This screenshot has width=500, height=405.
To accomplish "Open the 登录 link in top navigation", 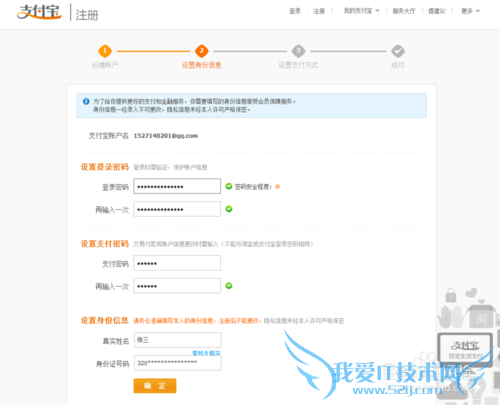I will click(295, 11).
